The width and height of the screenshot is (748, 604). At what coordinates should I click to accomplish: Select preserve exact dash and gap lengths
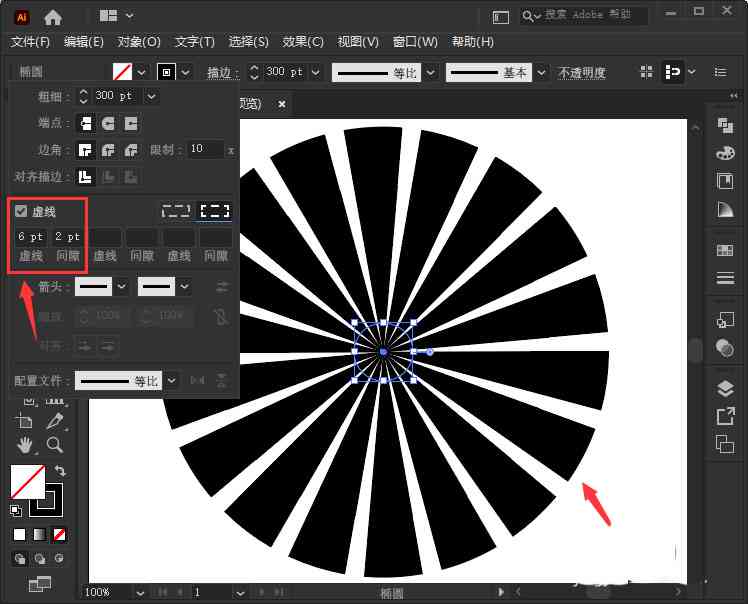tap(176, 211)
